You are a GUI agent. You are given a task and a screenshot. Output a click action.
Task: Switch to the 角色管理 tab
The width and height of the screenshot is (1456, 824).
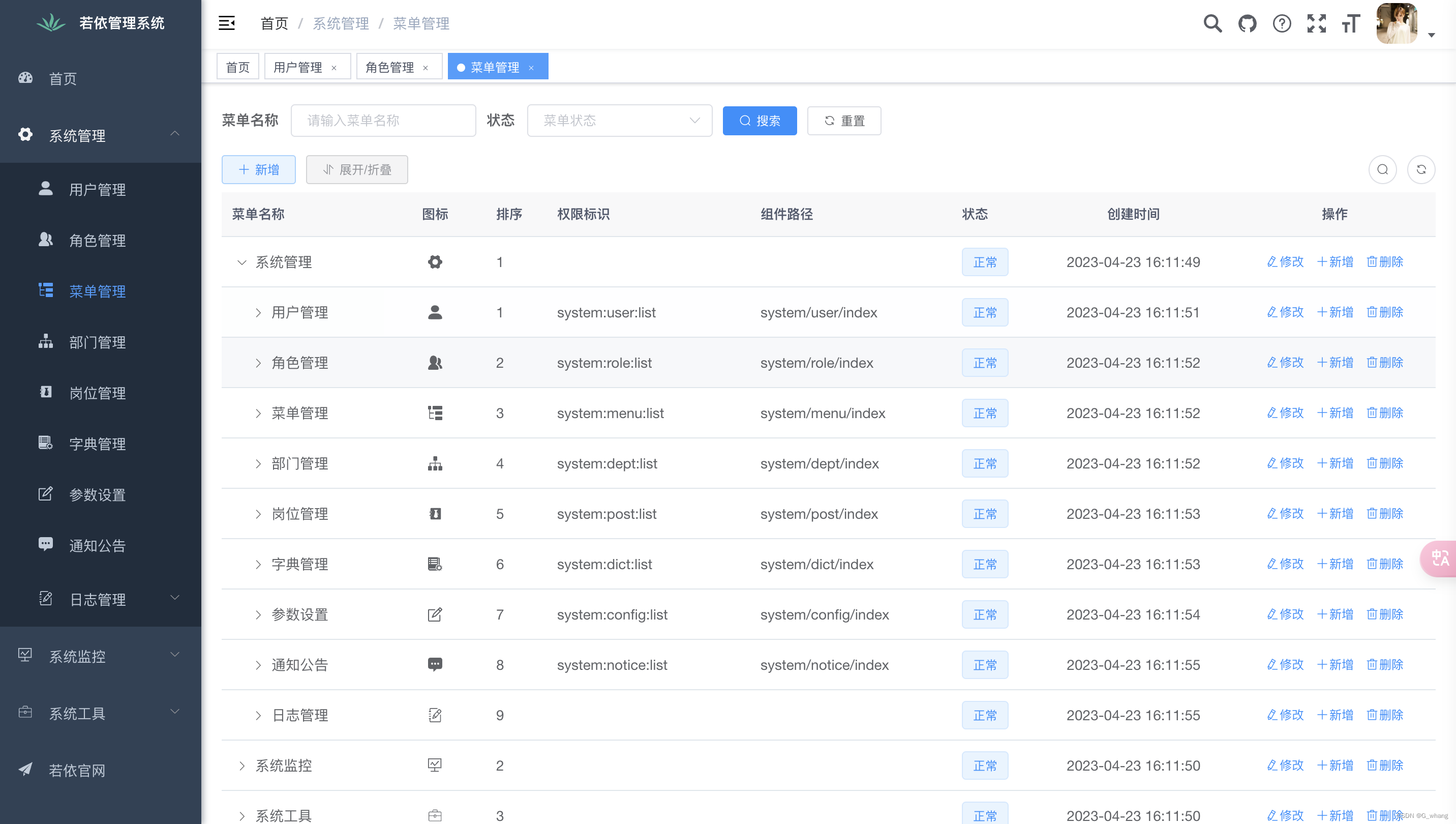click(x=390, y=67)
